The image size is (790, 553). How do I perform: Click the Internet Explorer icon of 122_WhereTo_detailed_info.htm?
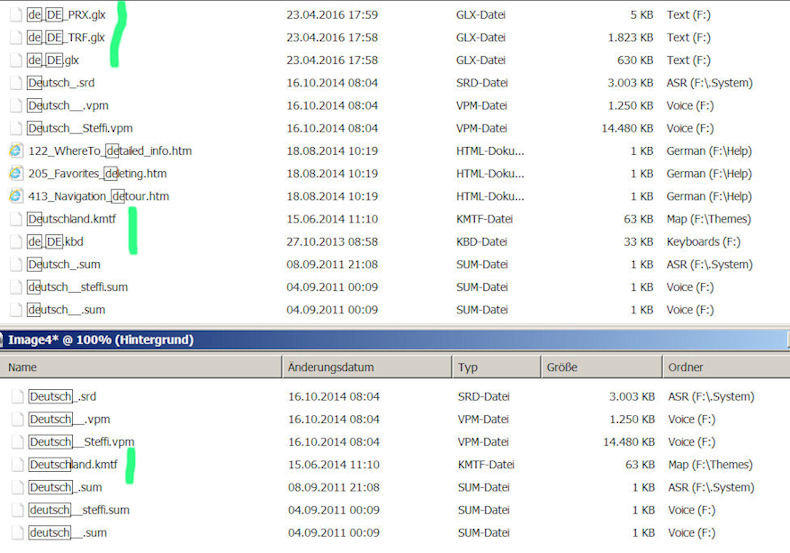coord(16,151)
